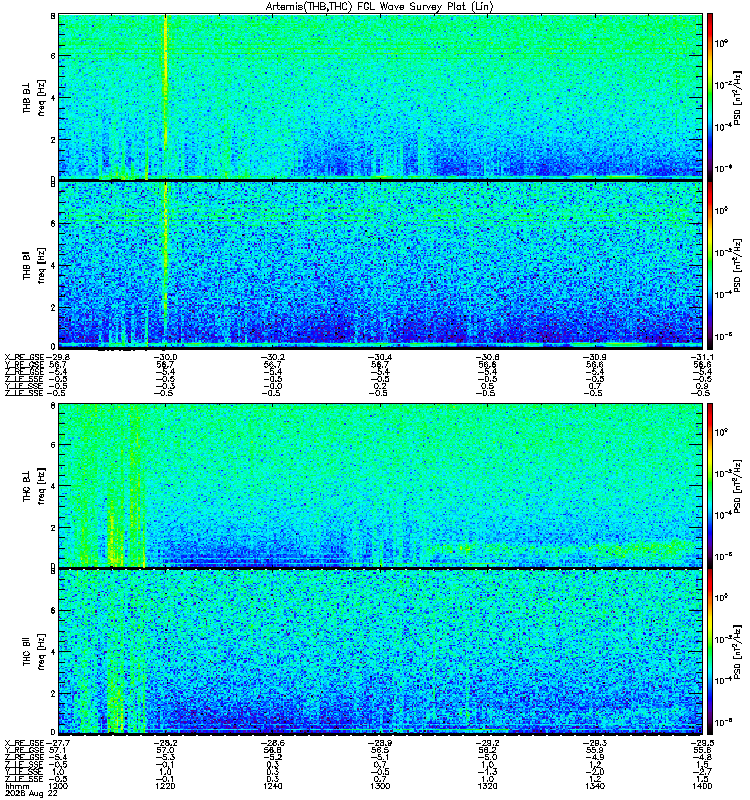Click the THC B-parallel freq axis label
Screen dimensions: 750x800
point(34,652)
